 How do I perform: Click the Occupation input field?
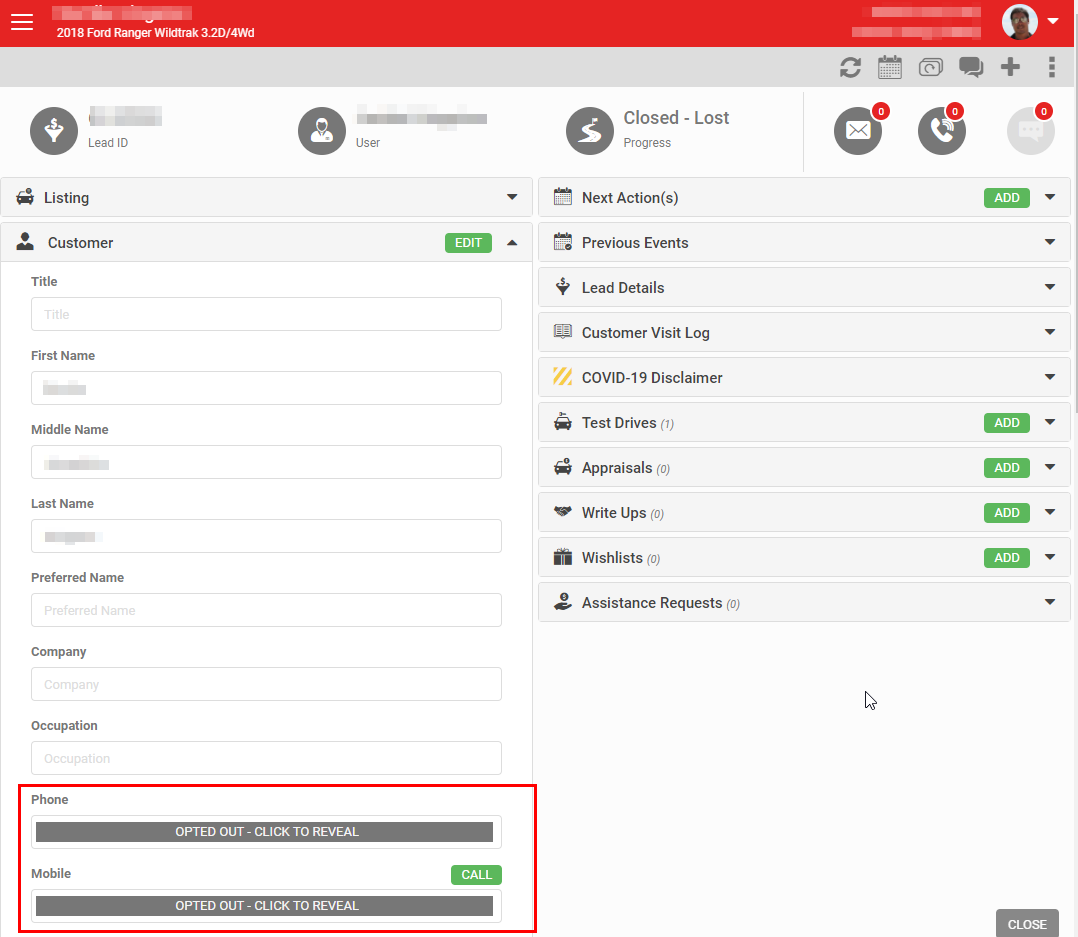tap(266, 758)
